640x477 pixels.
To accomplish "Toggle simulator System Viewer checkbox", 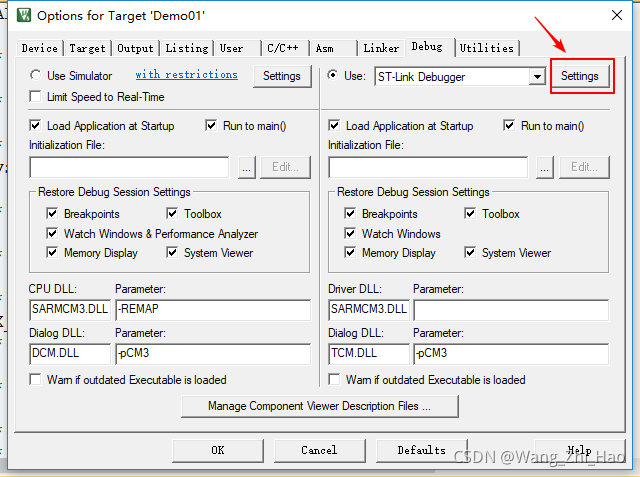I will (x=172, y=253).
